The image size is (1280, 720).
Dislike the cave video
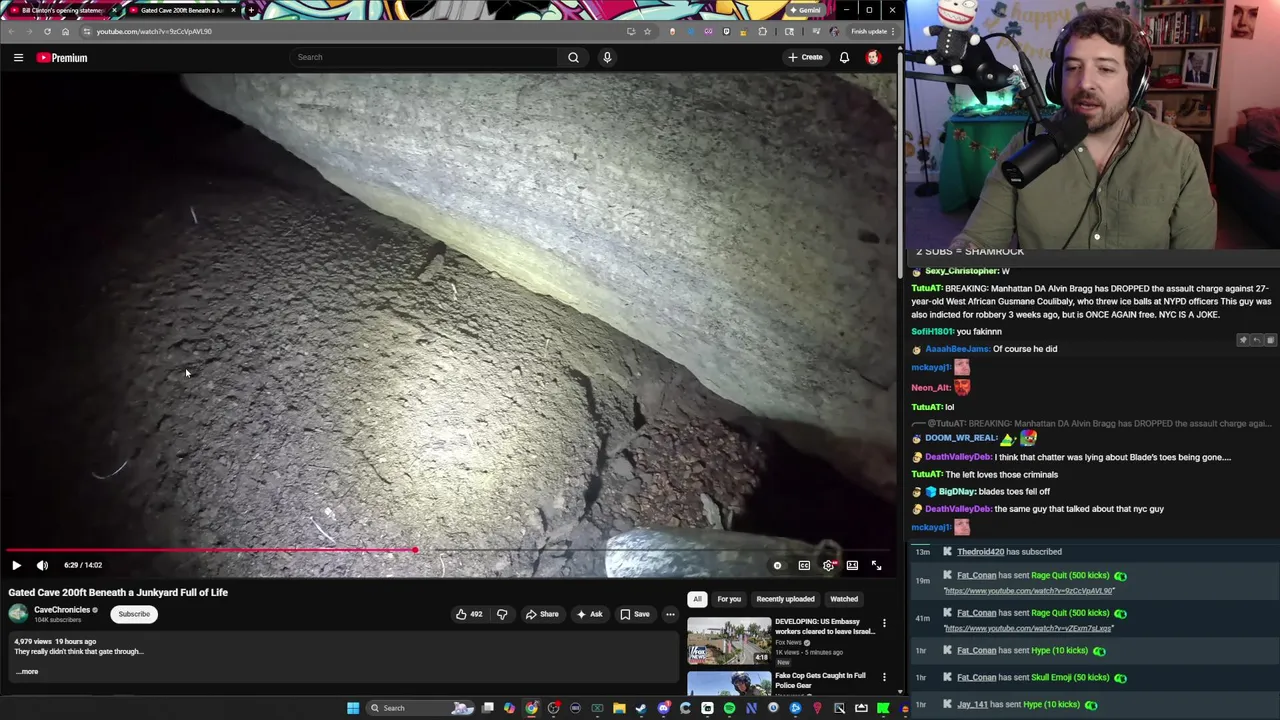pos(502,614)
